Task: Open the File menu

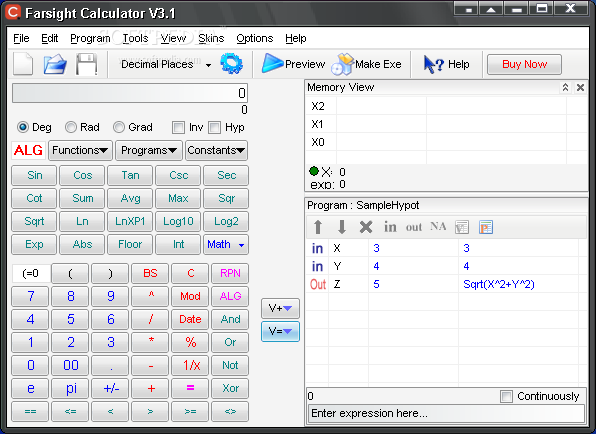Action: (21, 38)
